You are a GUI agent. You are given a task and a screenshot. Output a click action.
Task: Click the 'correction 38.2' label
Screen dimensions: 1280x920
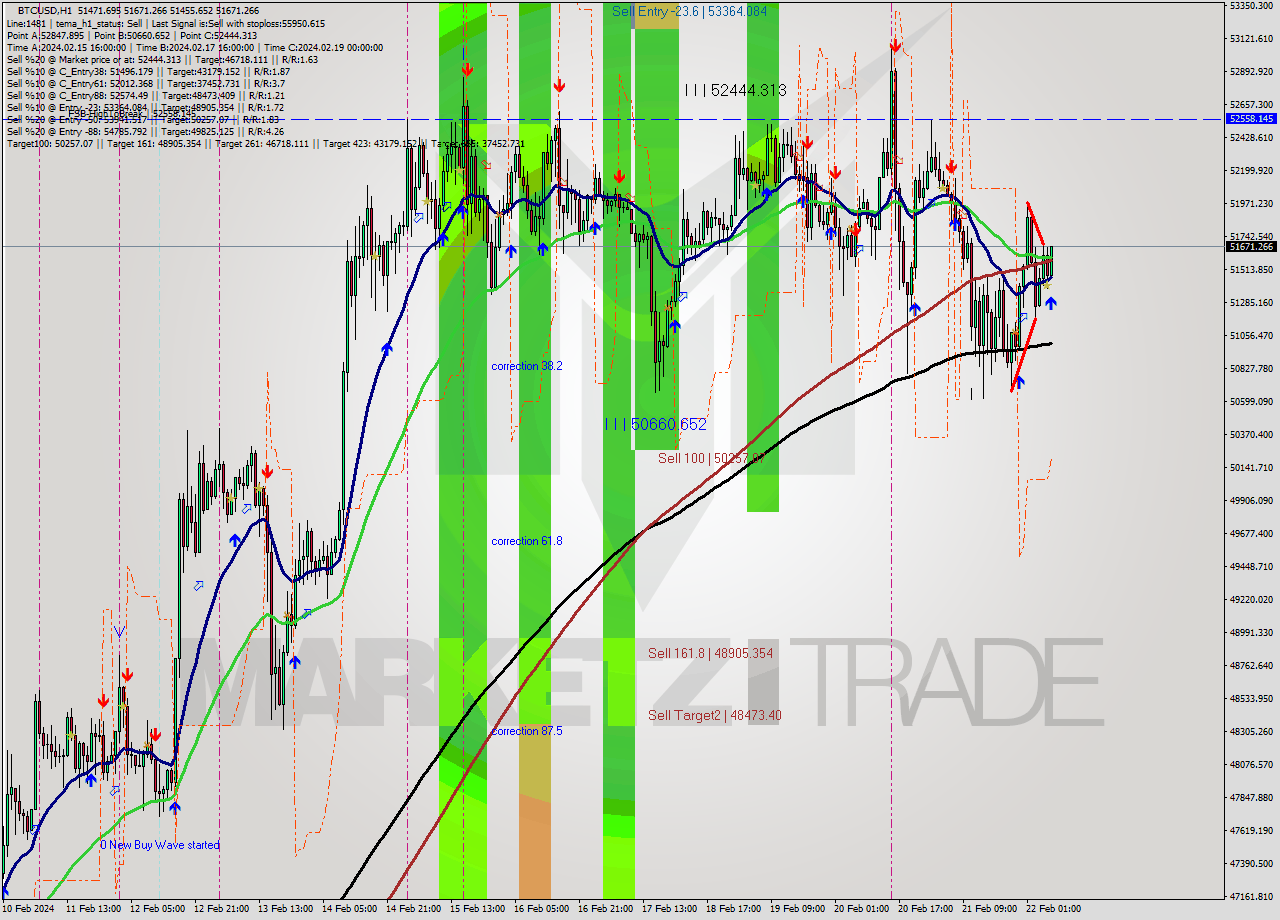tap(526, 366)
